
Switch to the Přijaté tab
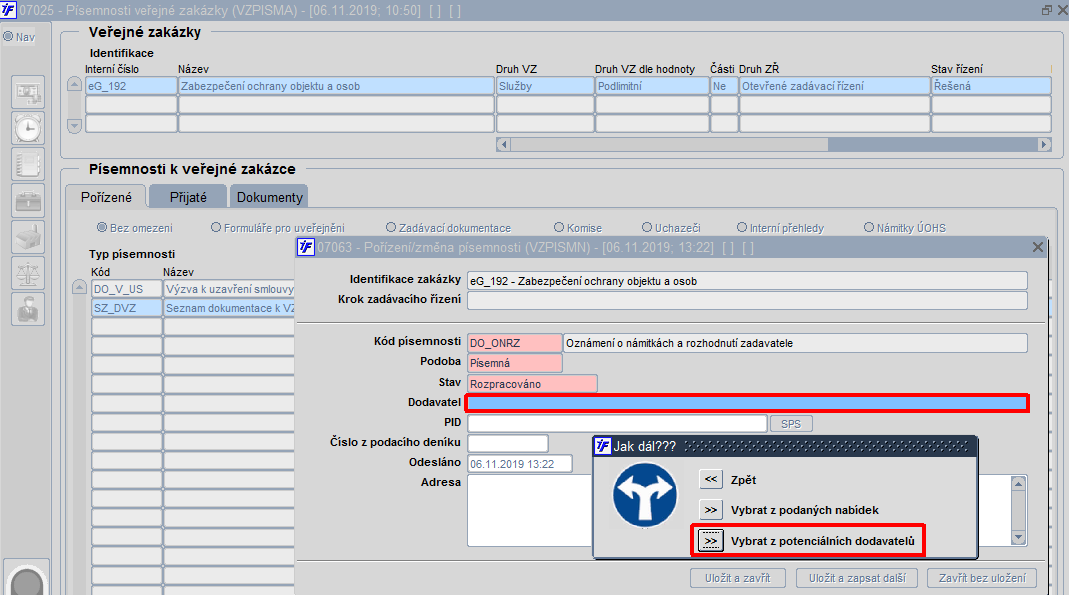(x=188, y=197)
